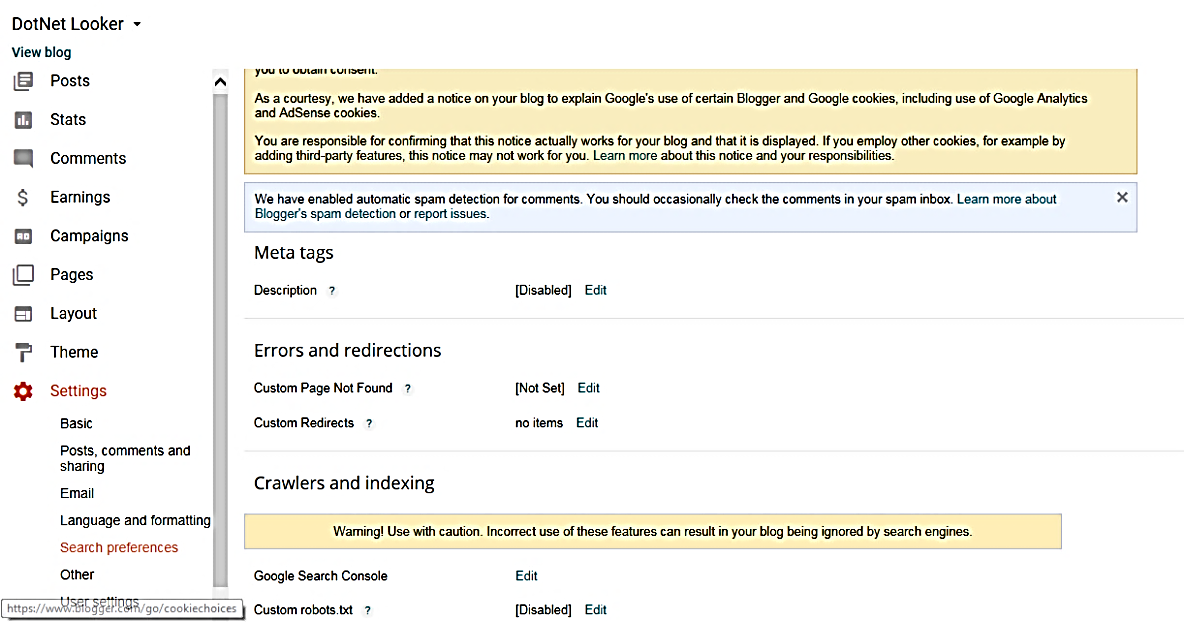Select the Settings menu item
1184x622 pixels.
(79, 391)
